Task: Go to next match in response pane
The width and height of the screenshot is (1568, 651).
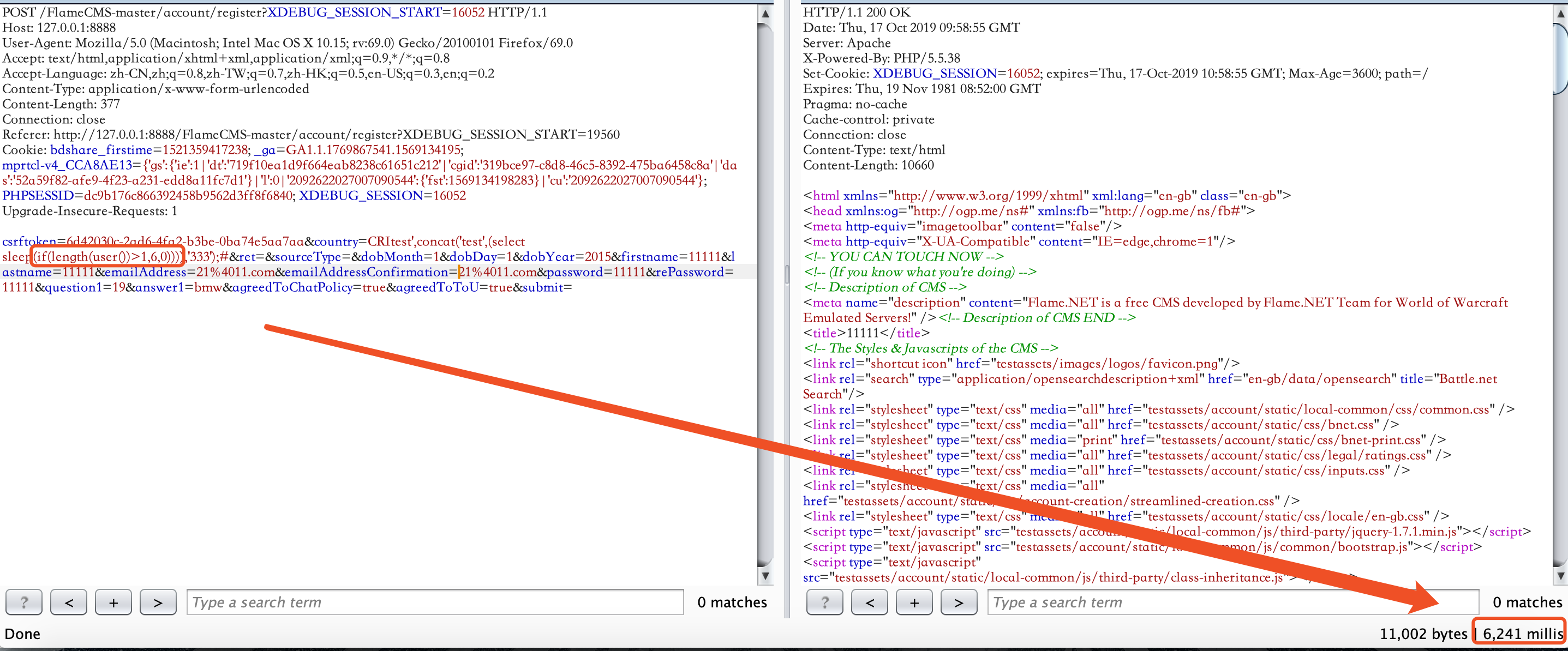Action: (x=958, y=602)
